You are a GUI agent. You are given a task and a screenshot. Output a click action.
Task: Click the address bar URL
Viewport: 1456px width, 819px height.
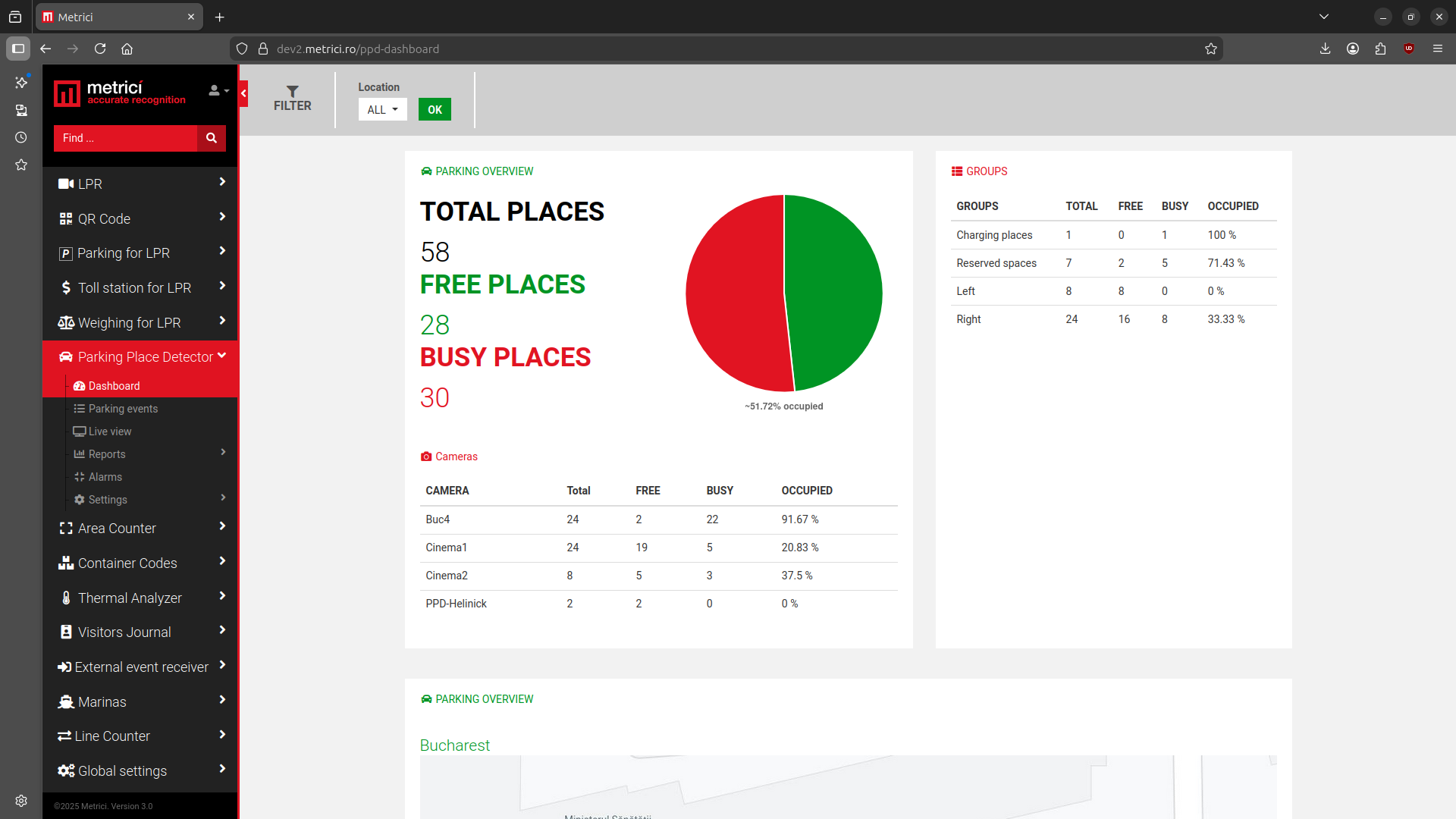358,49
